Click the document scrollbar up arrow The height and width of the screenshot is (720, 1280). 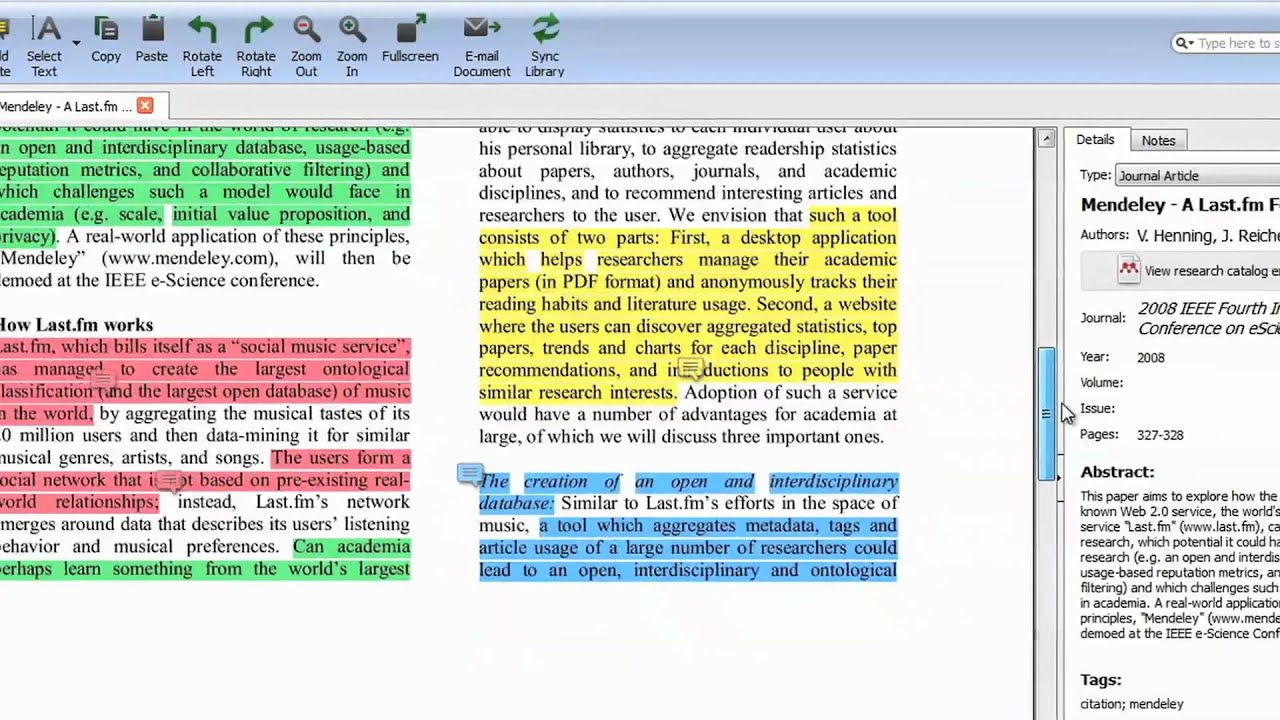(1046, 139)
